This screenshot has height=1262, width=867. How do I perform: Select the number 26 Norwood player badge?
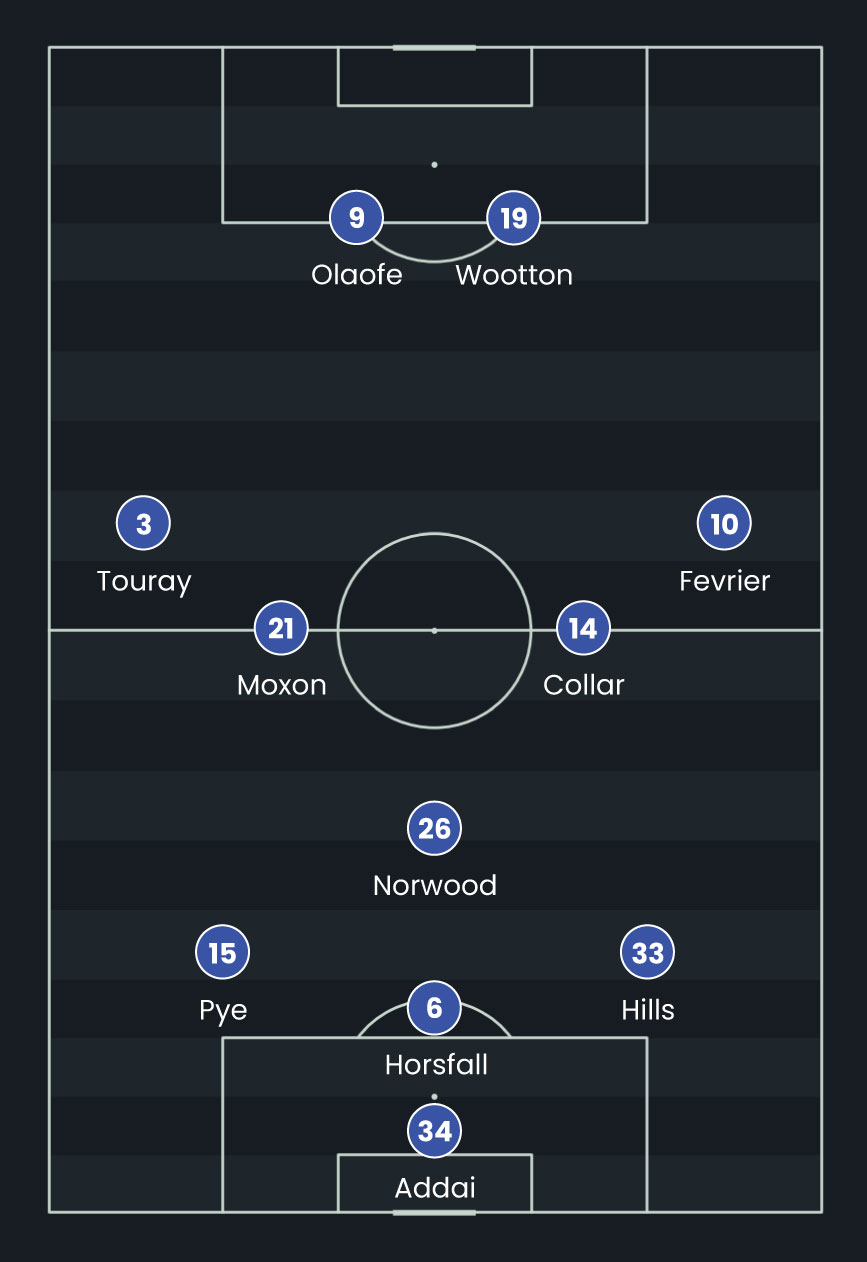[434, 828]
